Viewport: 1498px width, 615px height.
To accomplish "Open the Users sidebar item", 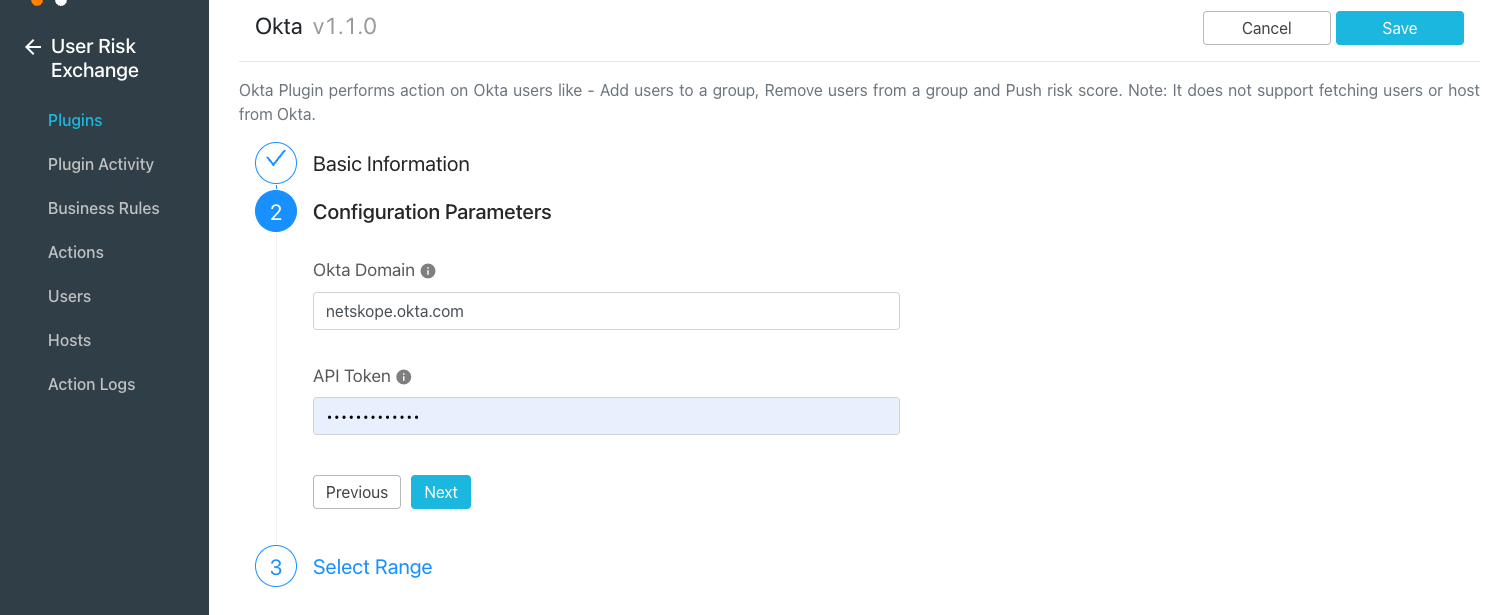I will click(x=69, y=296).
